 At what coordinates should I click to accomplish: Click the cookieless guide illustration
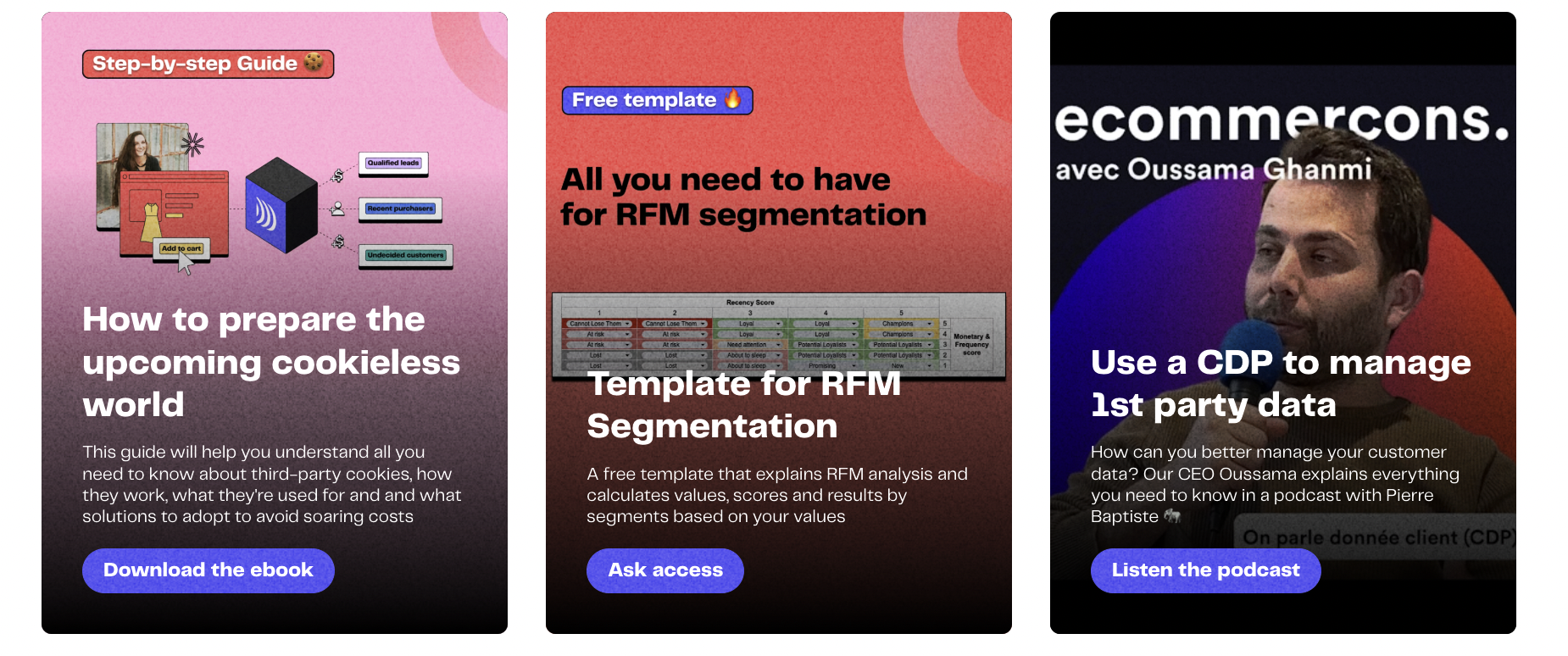tap(275, 197)
